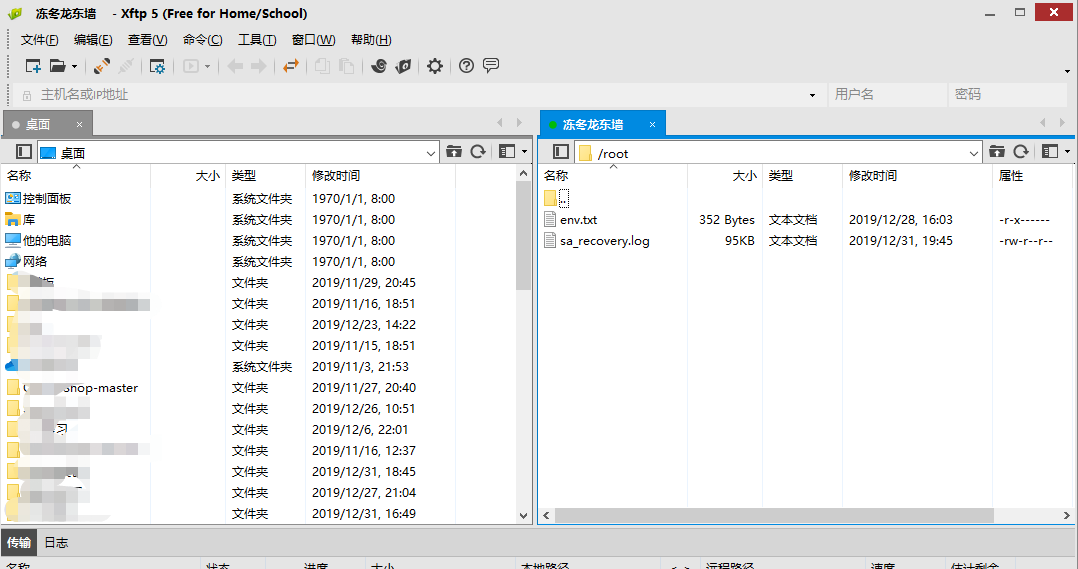Click the New Terminal play icon

click(190, 66)
